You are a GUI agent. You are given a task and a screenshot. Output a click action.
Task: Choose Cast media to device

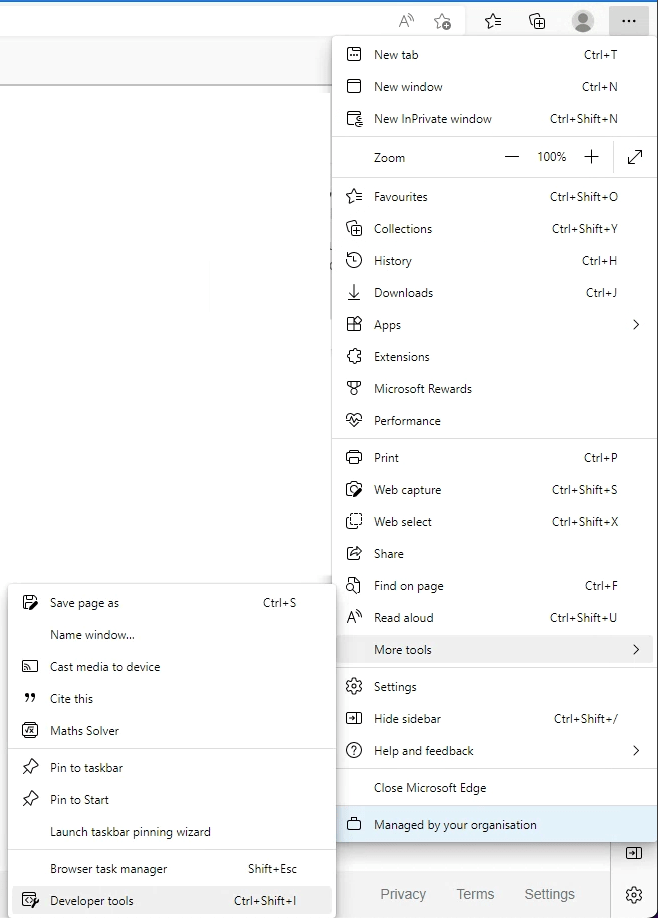[x=172, y=667]
